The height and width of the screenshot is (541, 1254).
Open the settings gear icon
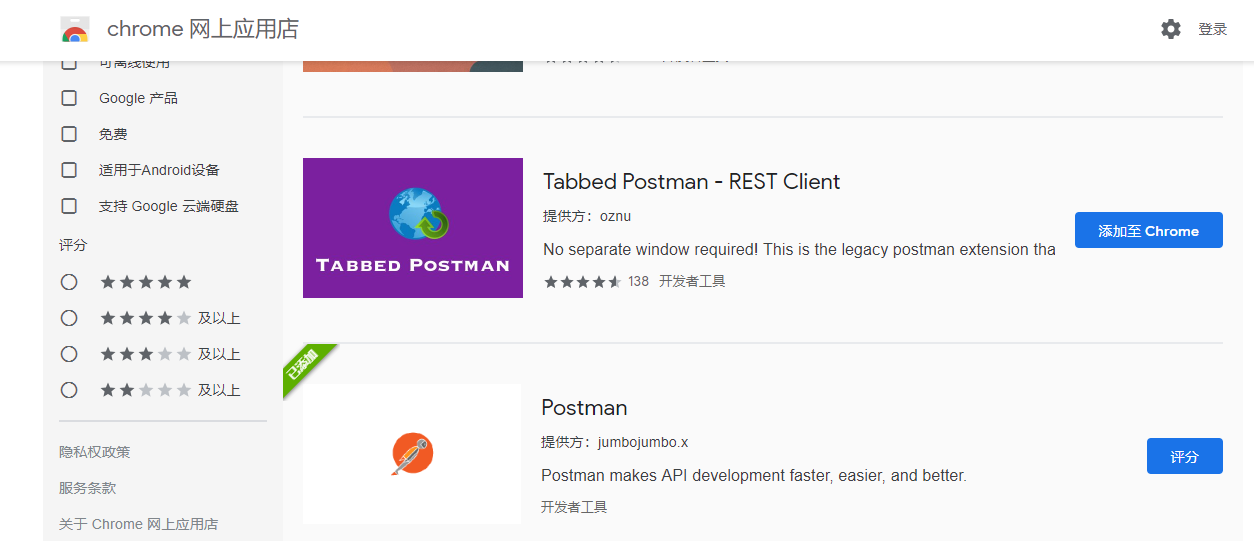click(x=1171, y=29)
